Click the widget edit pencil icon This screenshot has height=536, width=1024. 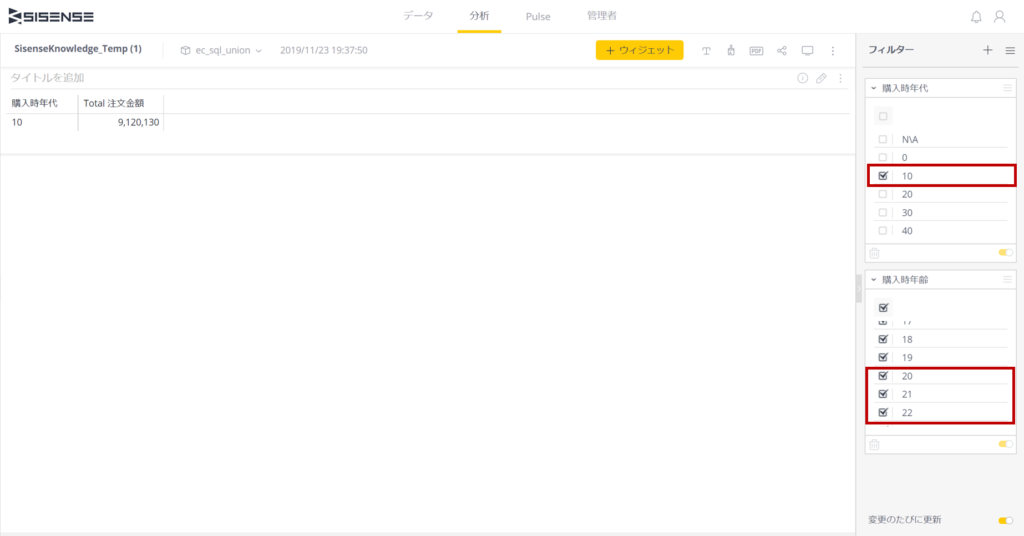click(821, 78)
